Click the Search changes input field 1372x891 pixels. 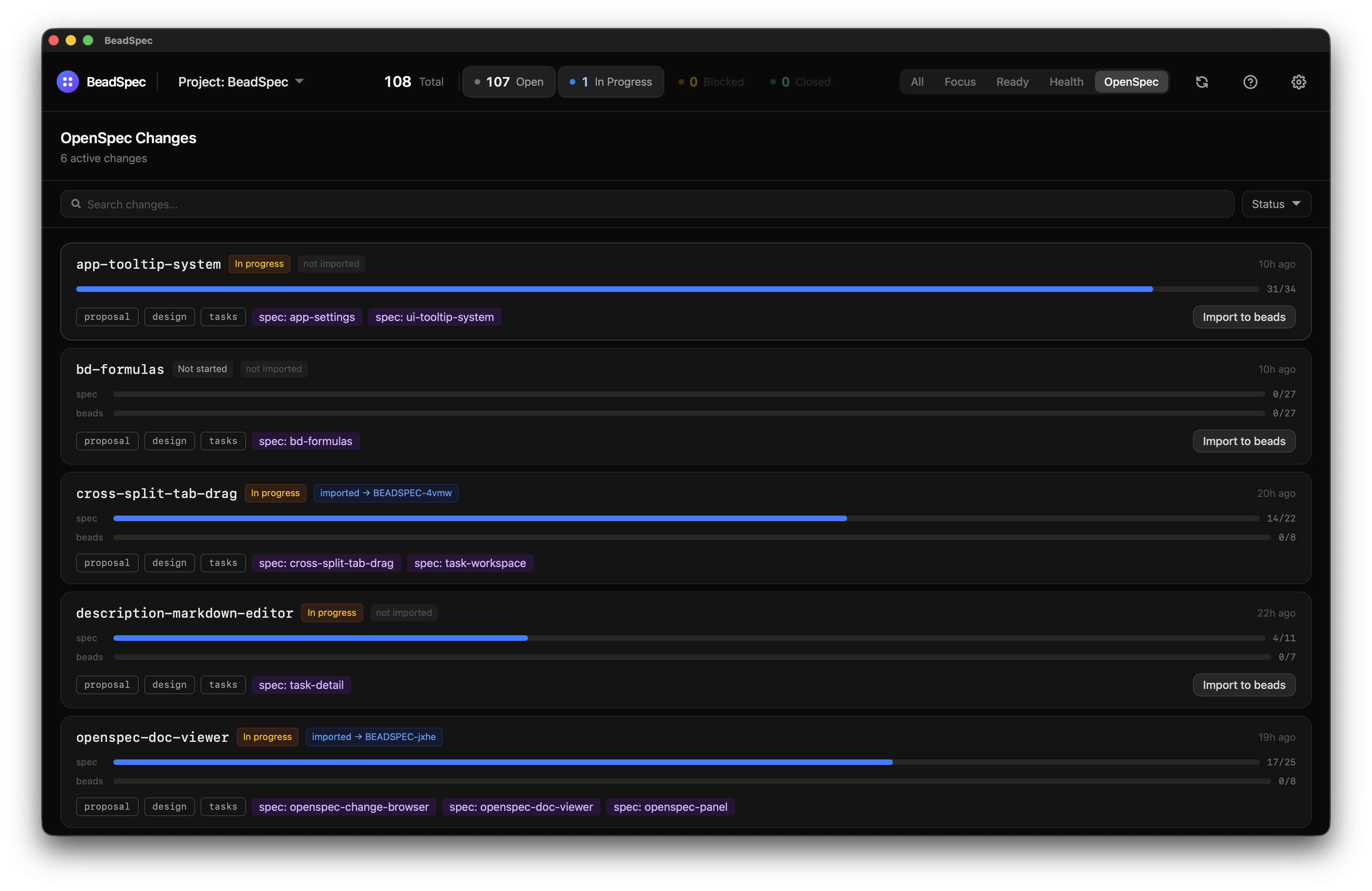coord(647,204)
